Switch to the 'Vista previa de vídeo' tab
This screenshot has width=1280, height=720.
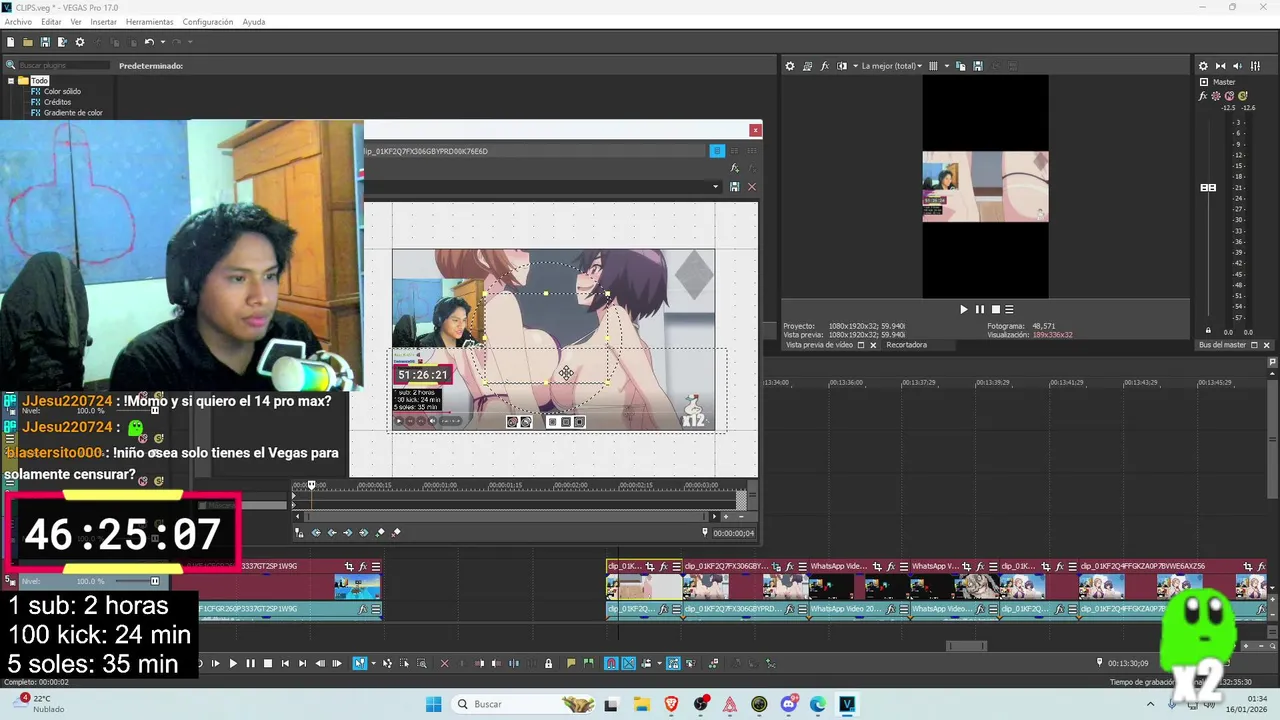tap(819, 345)
